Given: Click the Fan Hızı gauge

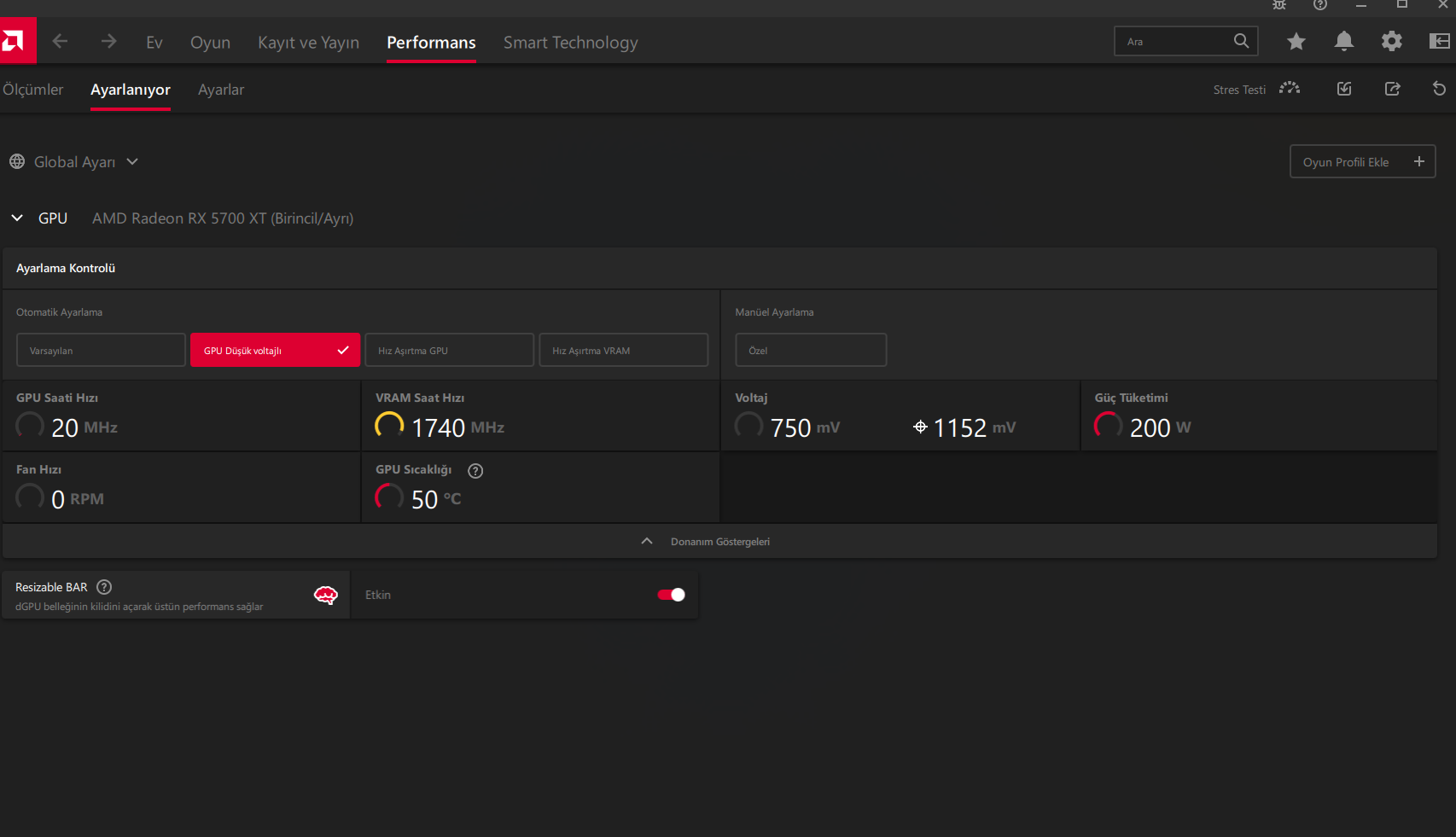Looking at the screenshot, I should pyautogui.click(x=30, y=497).
